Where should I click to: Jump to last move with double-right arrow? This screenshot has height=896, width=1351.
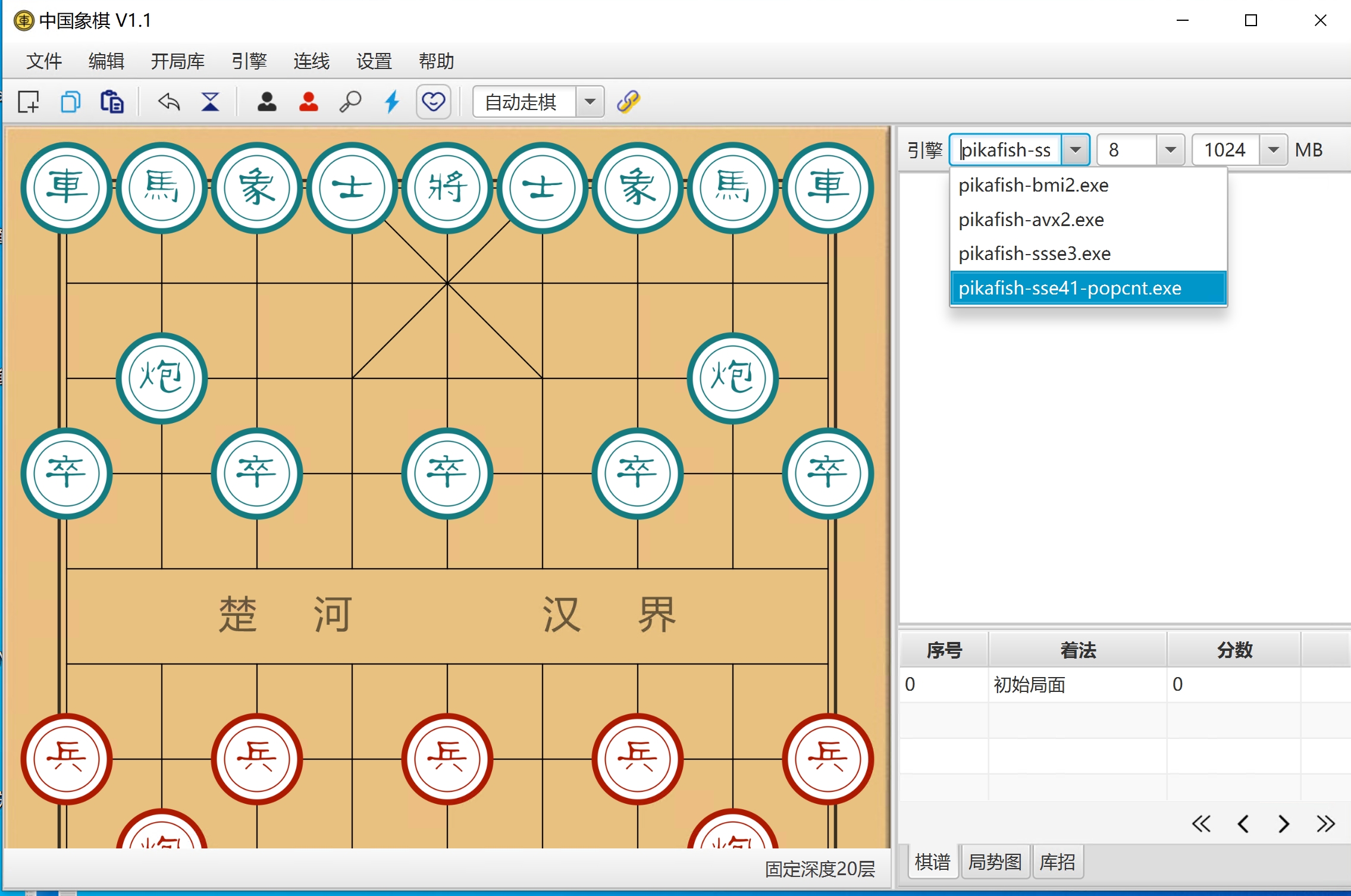(1325, 824)
